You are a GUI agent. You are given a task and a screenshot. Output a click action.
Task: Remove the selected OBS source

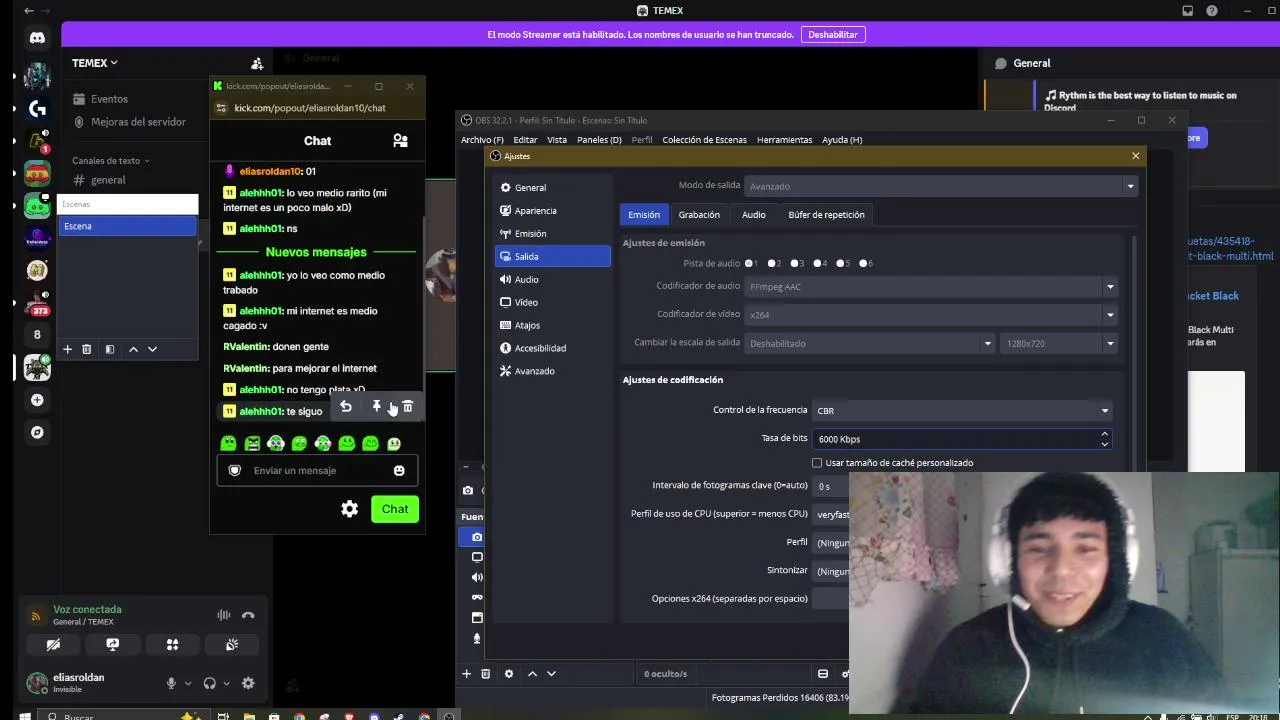click(486, 674)
